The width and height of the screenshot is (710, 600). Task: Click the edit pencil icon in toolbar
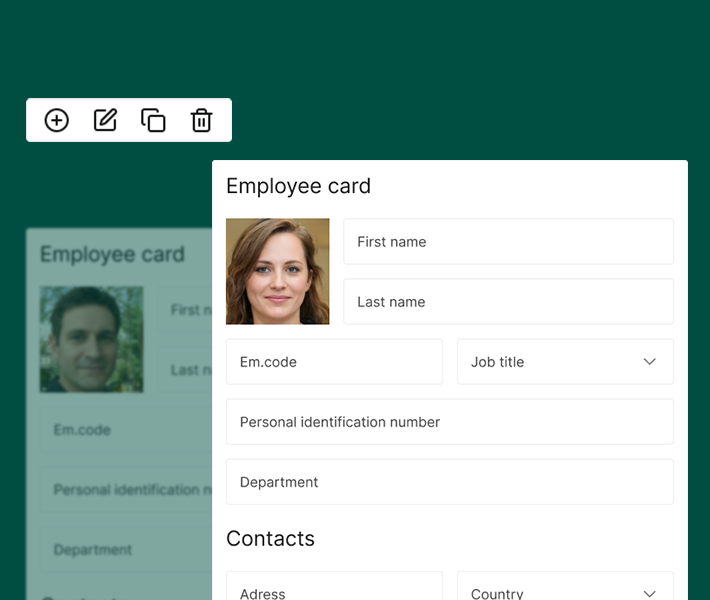105,120
